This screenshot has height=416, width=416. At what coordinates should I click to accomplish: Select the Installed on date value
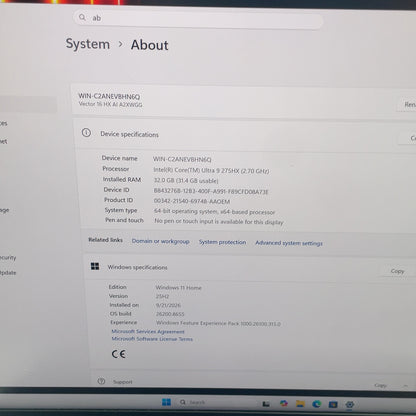click(168, 305)
